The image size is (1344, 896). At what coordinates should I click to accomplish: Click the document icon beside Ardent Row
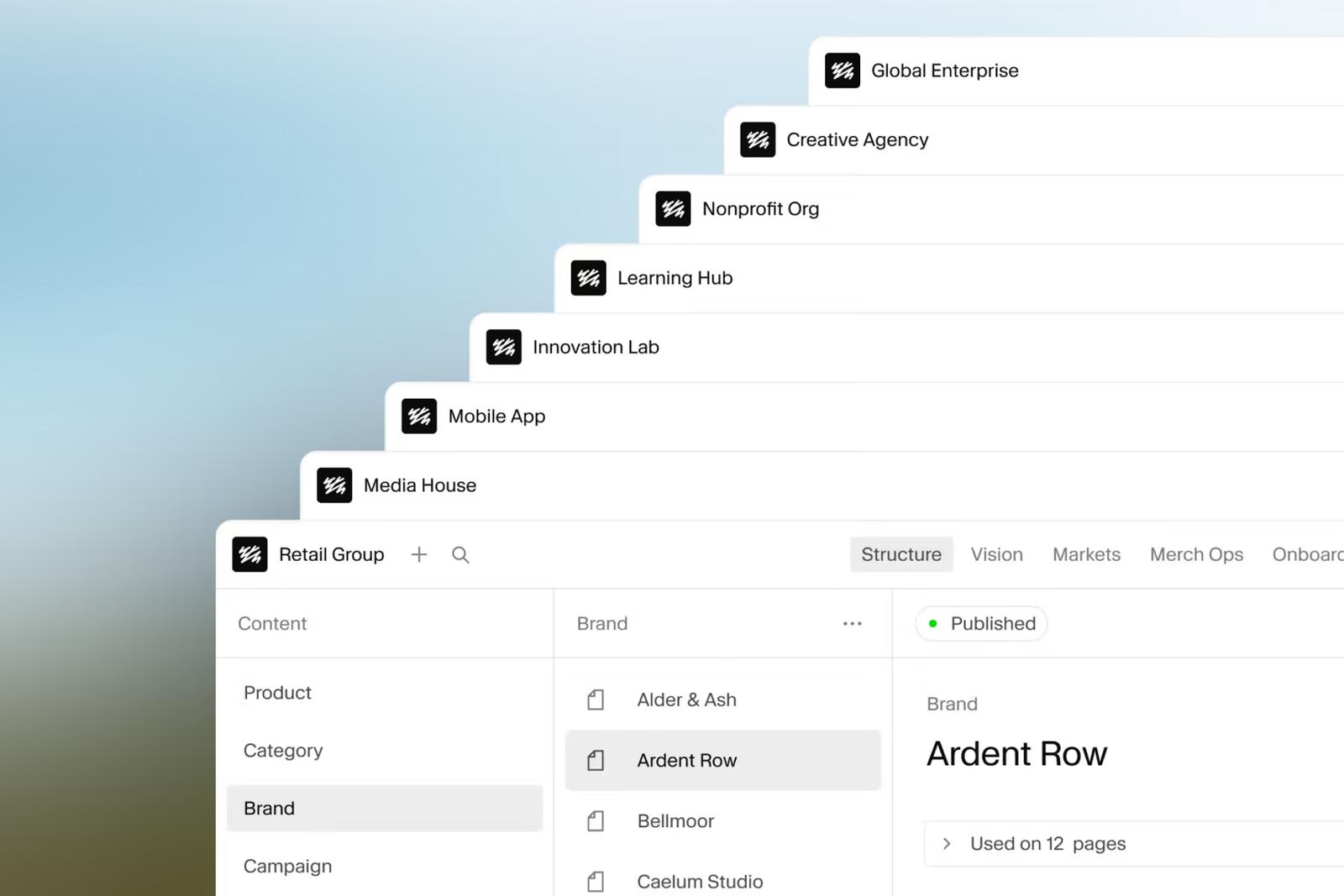[x=596, y=760]
